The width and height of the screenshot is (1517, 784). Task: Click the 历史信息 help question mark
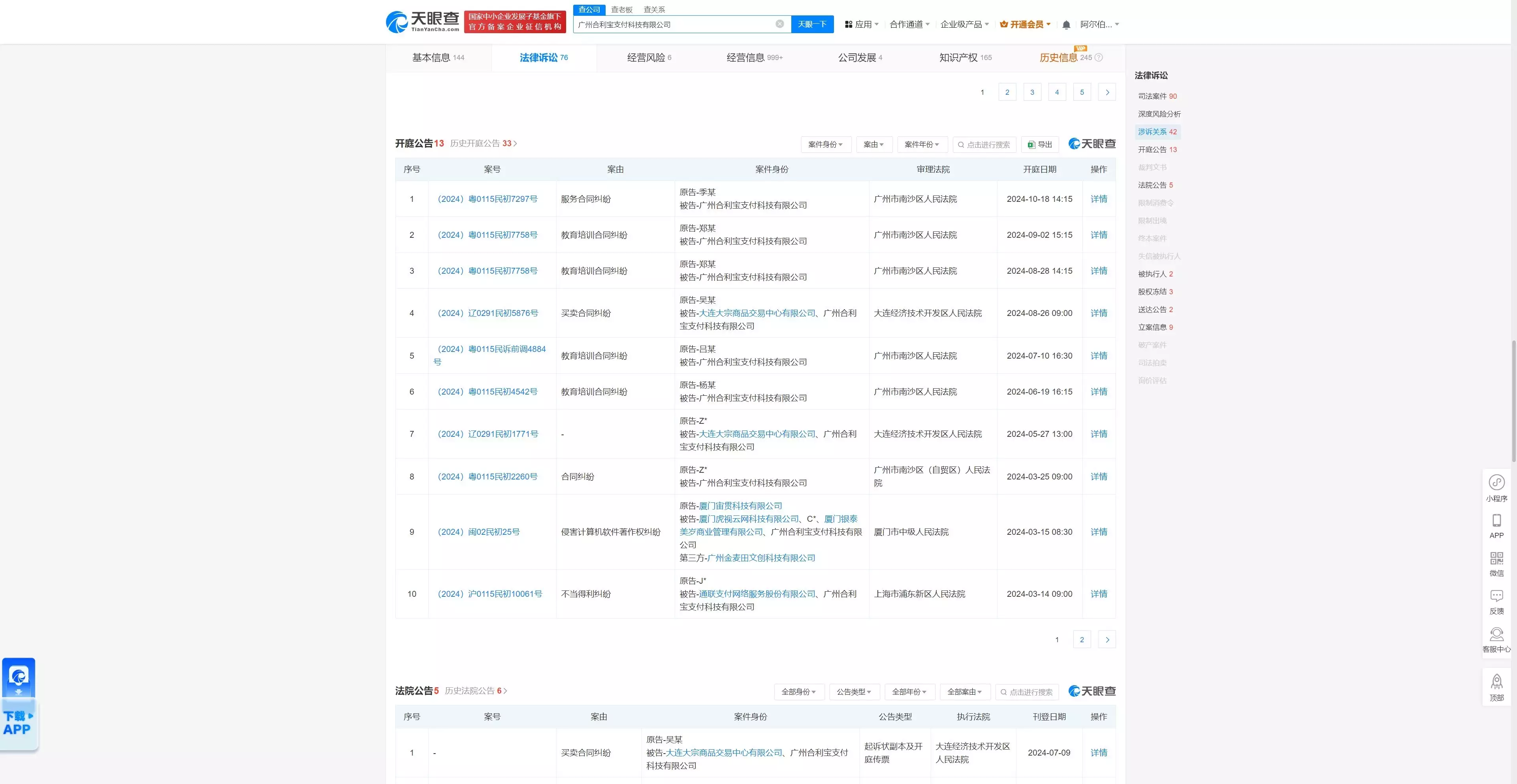(1098, 58)
